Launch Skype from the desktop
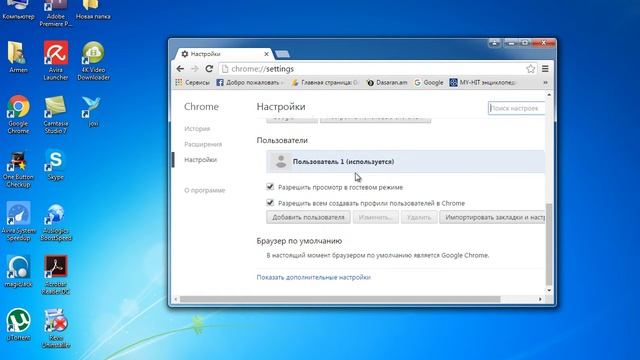This screenshot has width=640, height=360. pyautogui.click(x=56, y=164)
